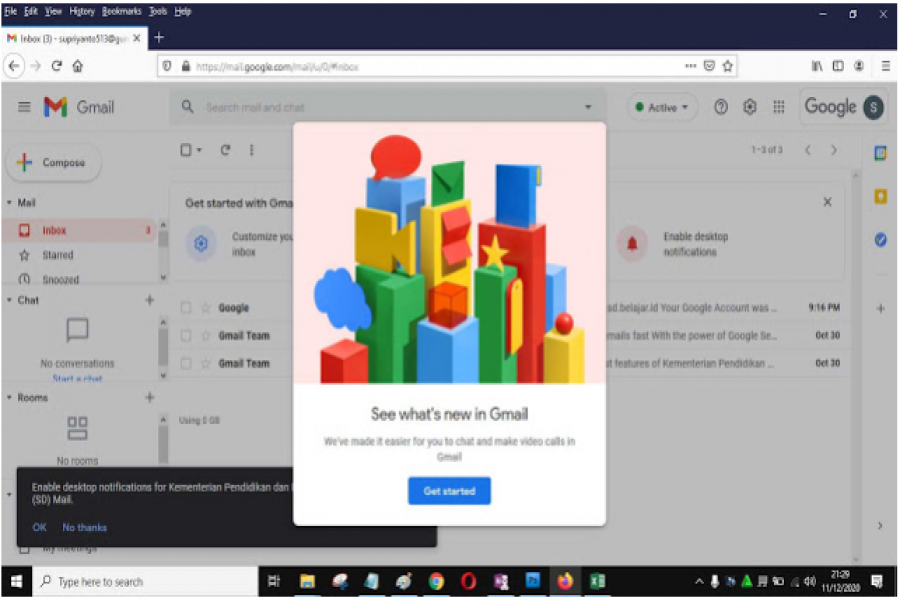Open the View menu

click(53, 11)
